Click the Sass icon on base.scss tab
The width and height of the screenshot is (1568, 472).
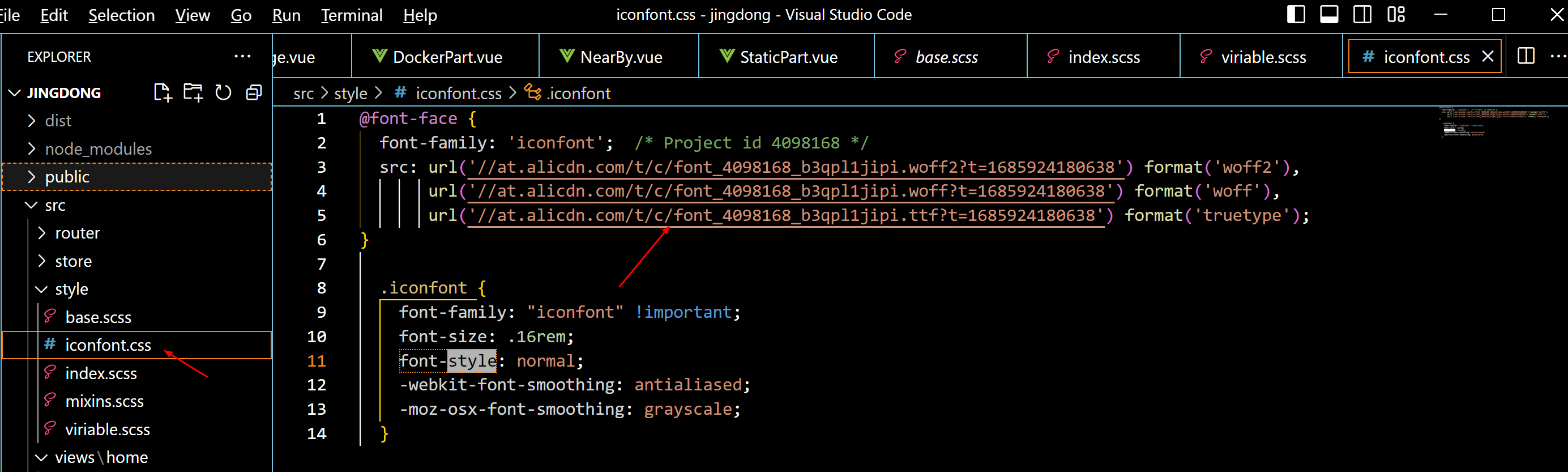pos(900,57)
